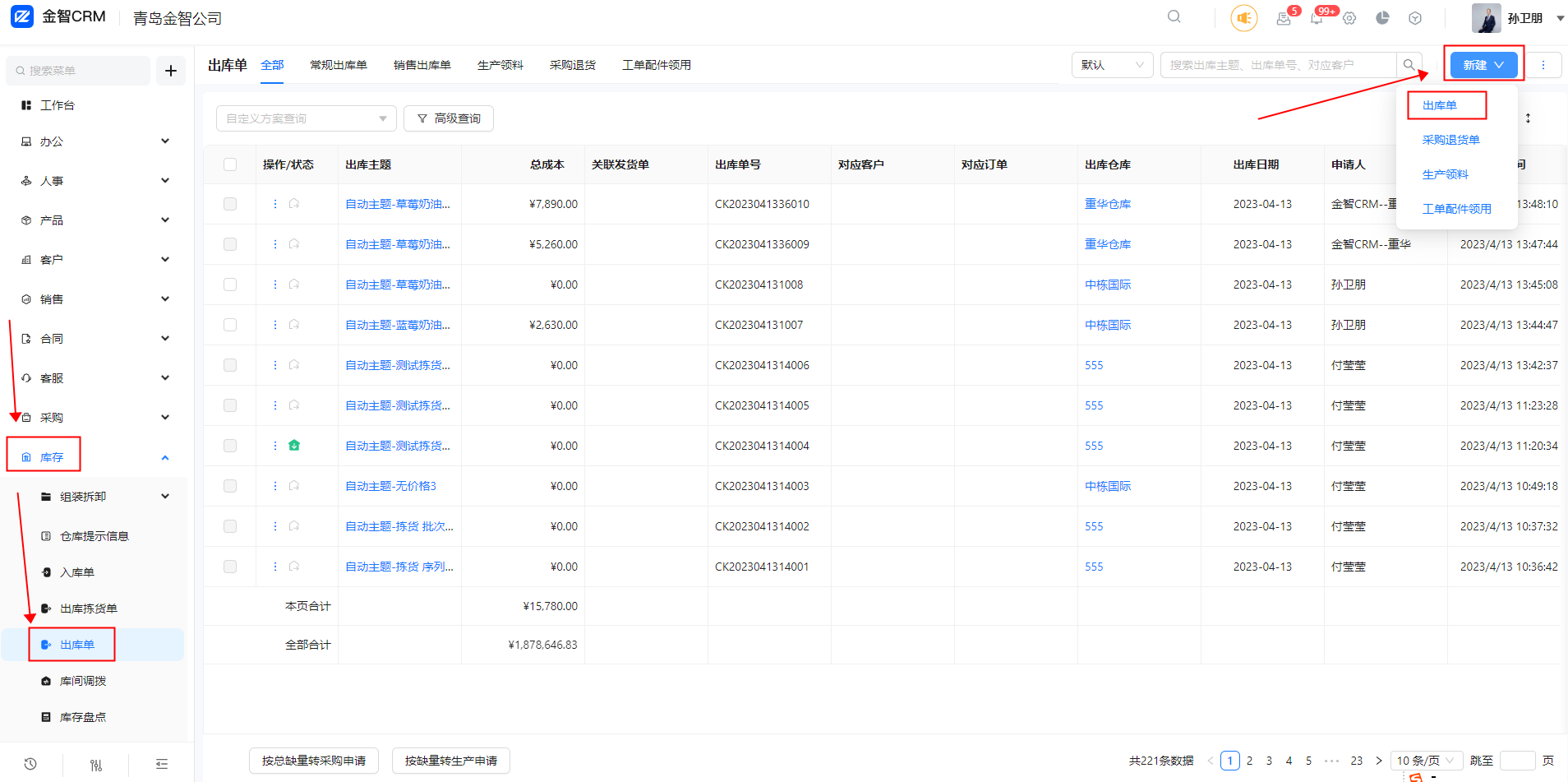
Task: Check the row CK202304131007 checkbox
Action: pos(230,325)
